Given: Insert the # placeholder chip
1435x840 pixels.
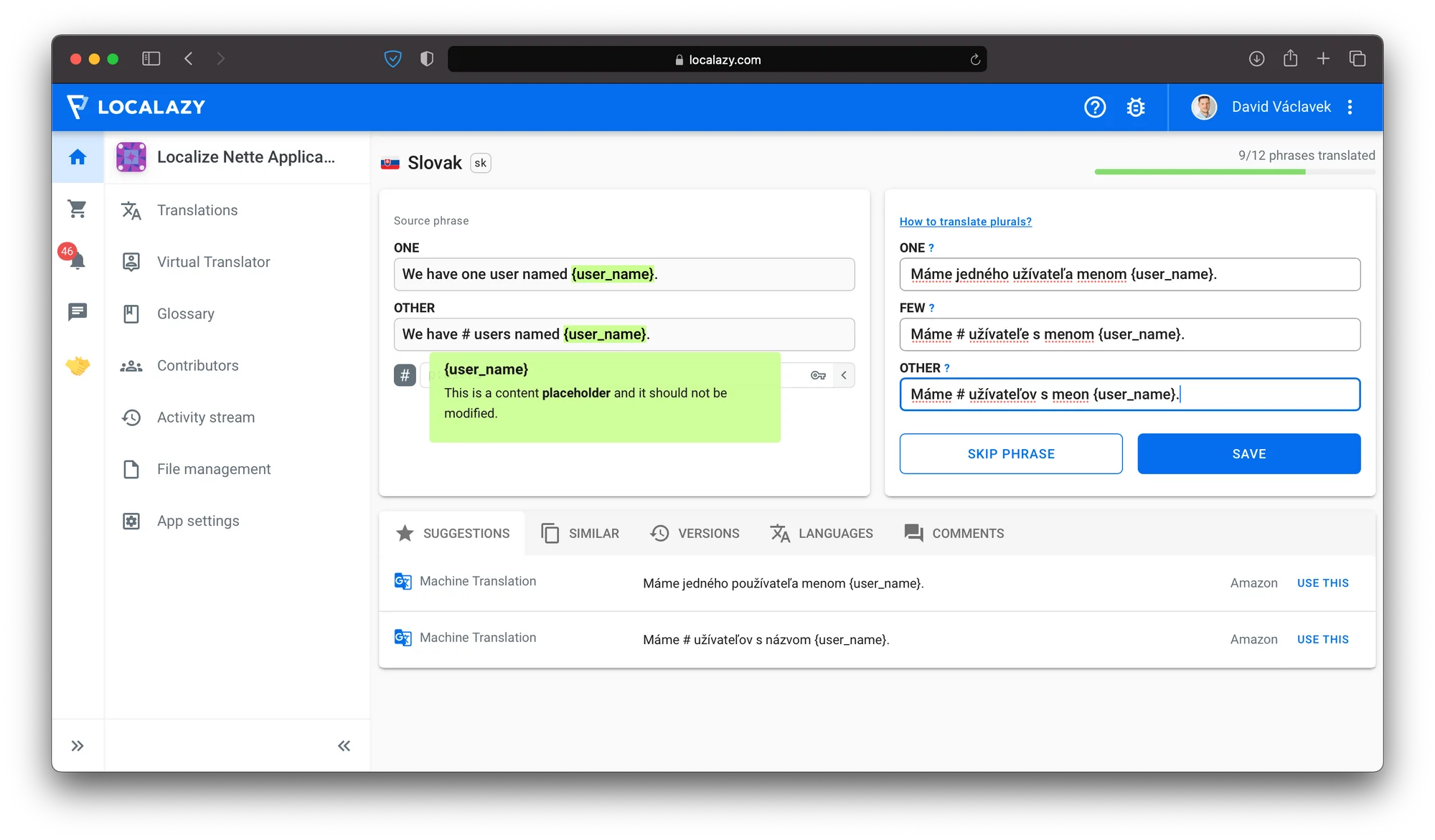Looking at the screenshot, I should [405, 375].
